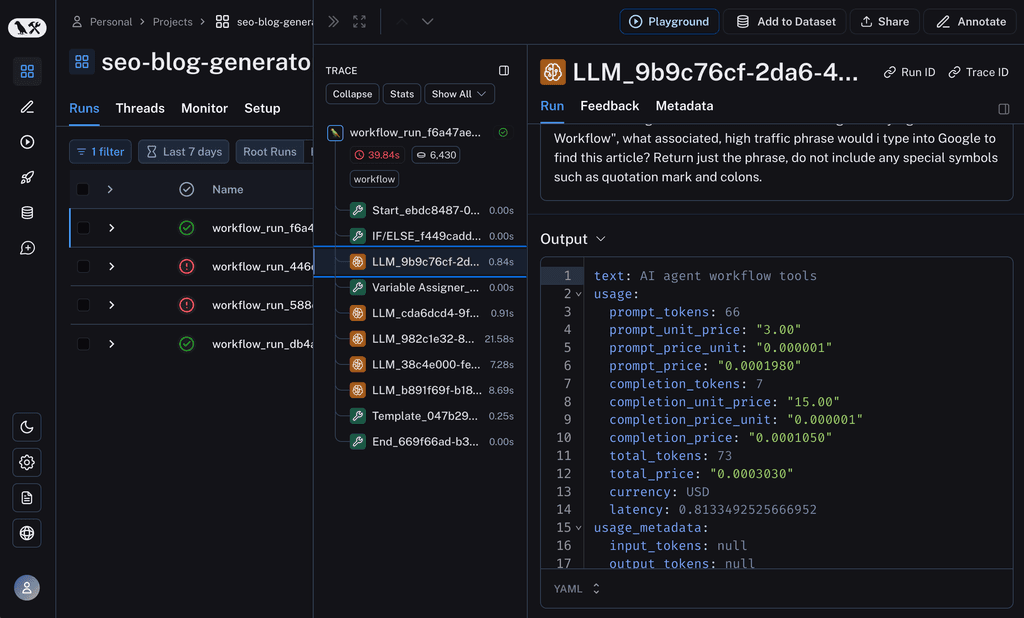The height and width of the screenshot is (618, 1024).
Task: Collapse the Output section
Action: (599, 239)
